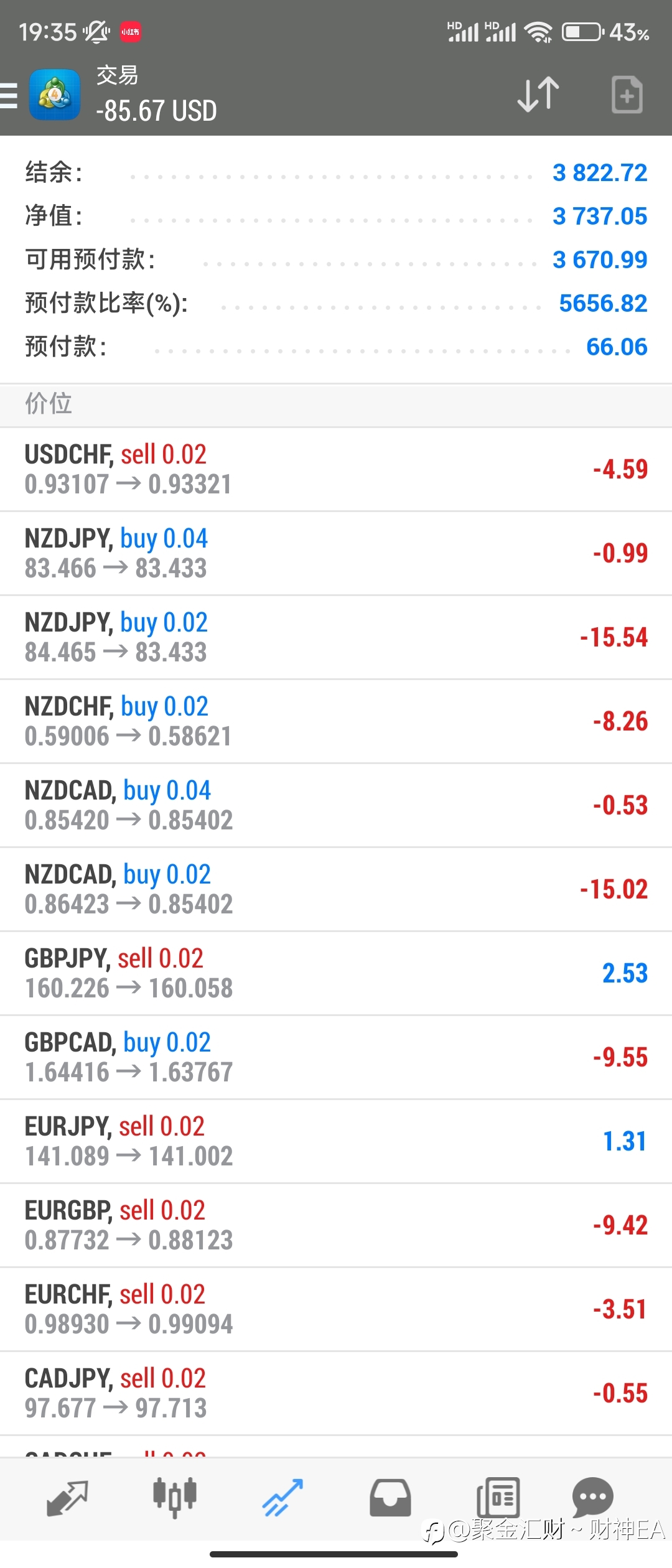Open the hamburger side menu

pyautogui.click(x=9, y=95)
